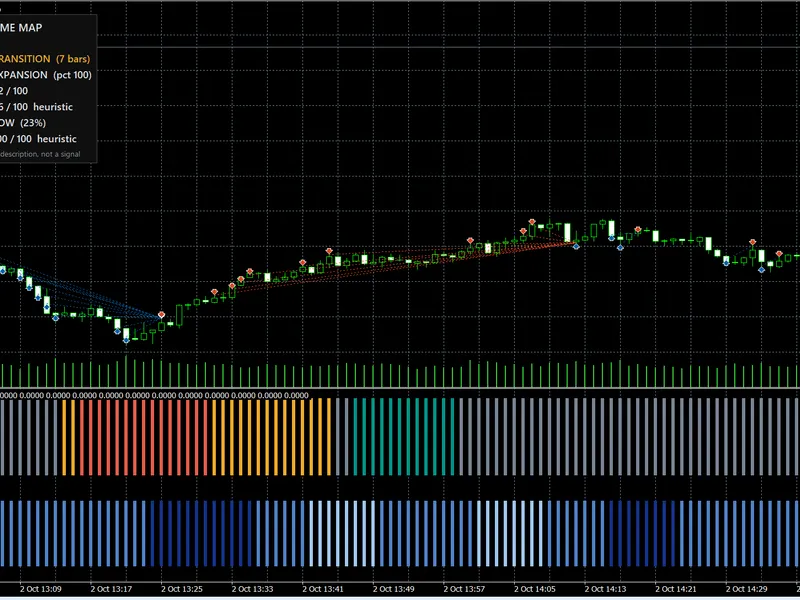Select the blue diamond below the lowest candle
800x600 pixels.
(126, 340)
